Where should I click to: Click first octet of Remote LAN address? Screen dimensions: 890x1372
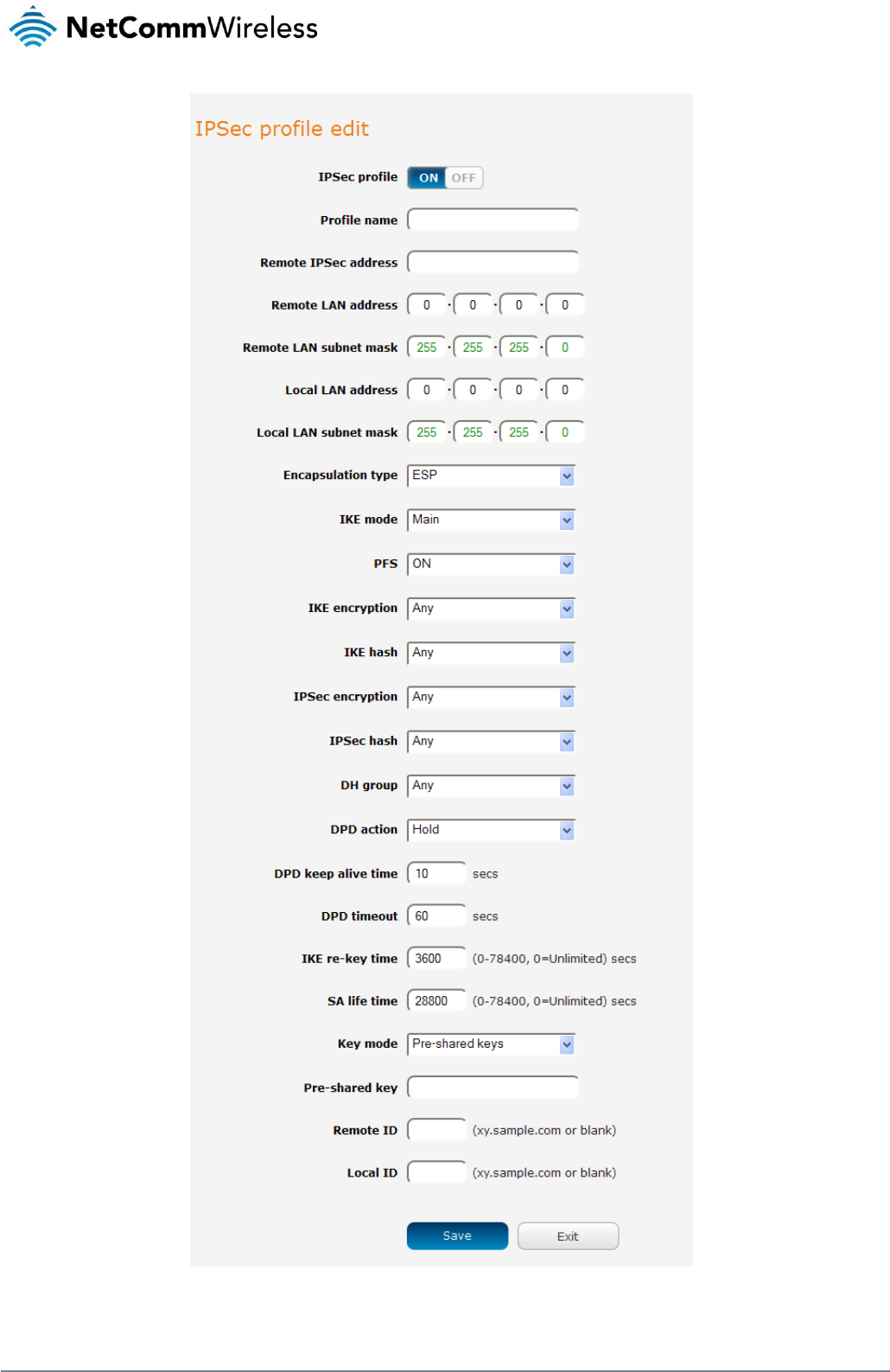(427, 305)
